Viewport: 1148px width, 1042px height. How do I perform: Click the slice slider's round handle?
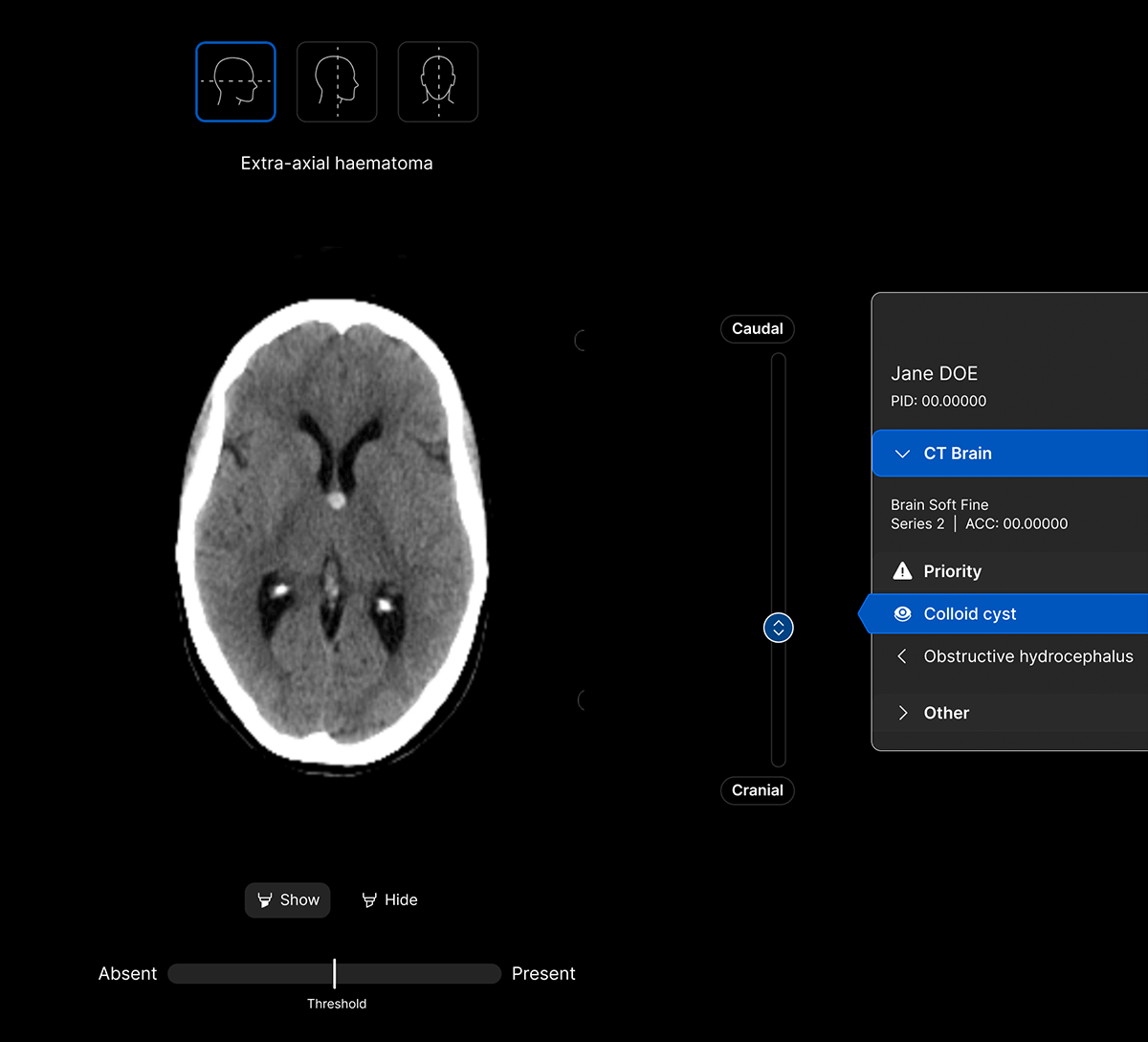(779, 629)
